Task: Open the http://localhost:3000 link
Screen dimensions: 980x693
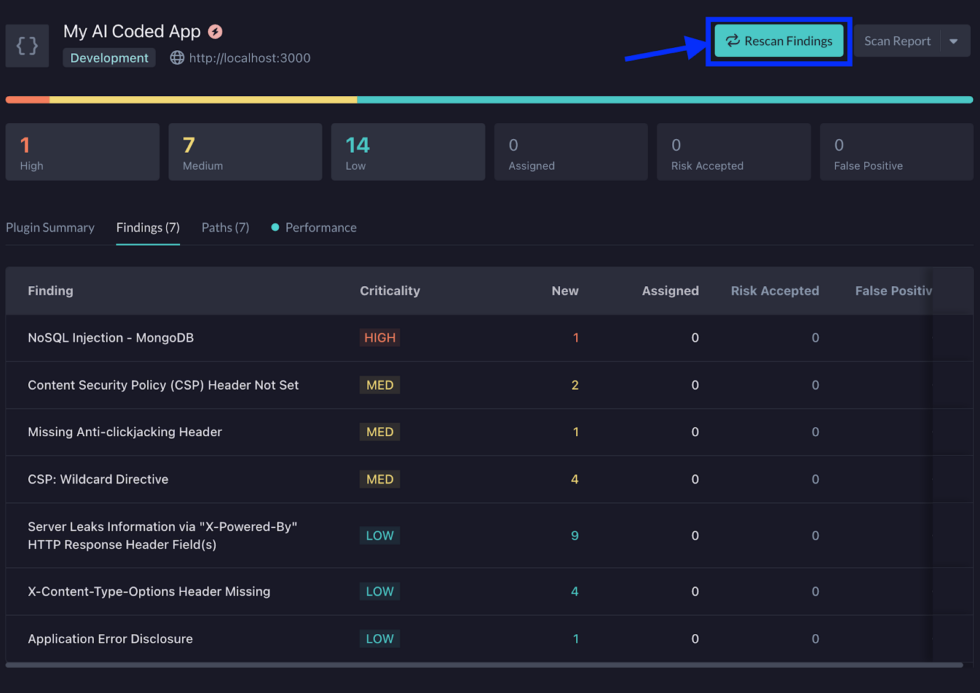Action: click(249, 58)
